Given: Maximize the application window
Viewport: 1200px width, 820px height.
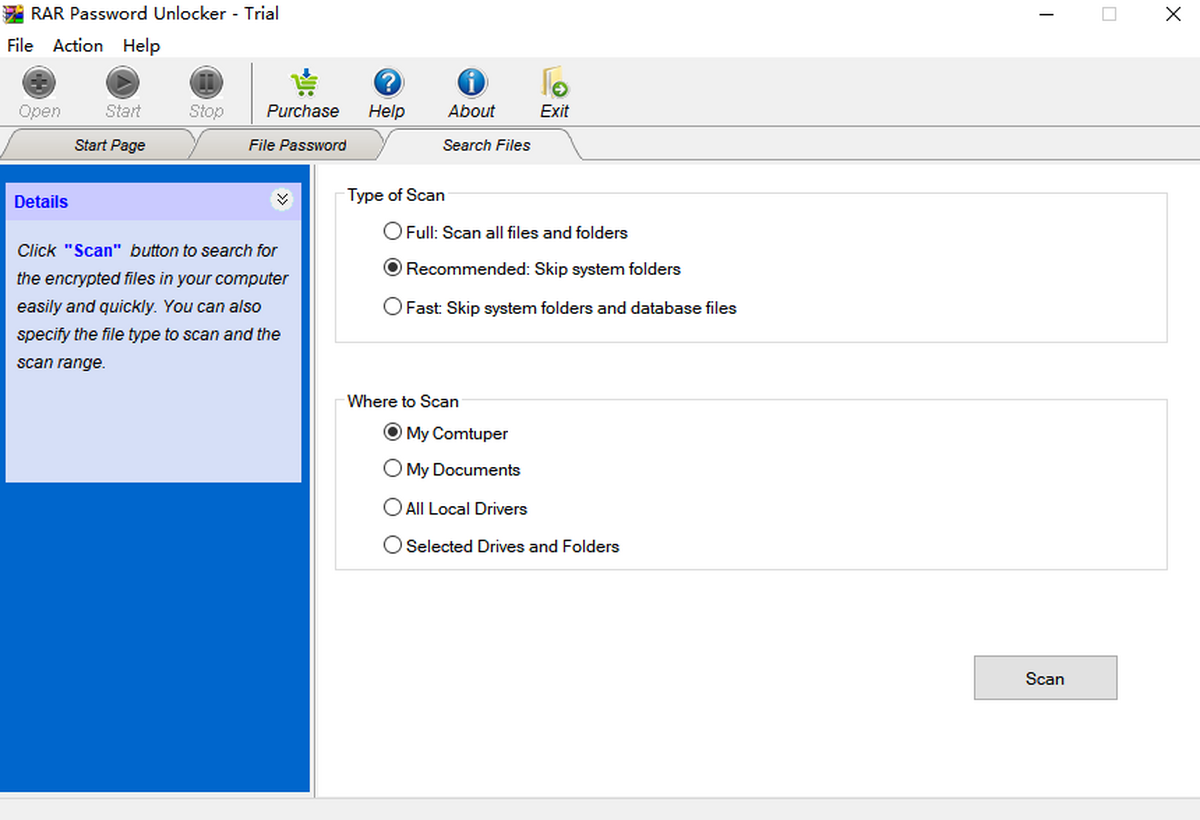Looking at the screenshot, I should [x=1109, y=15].
